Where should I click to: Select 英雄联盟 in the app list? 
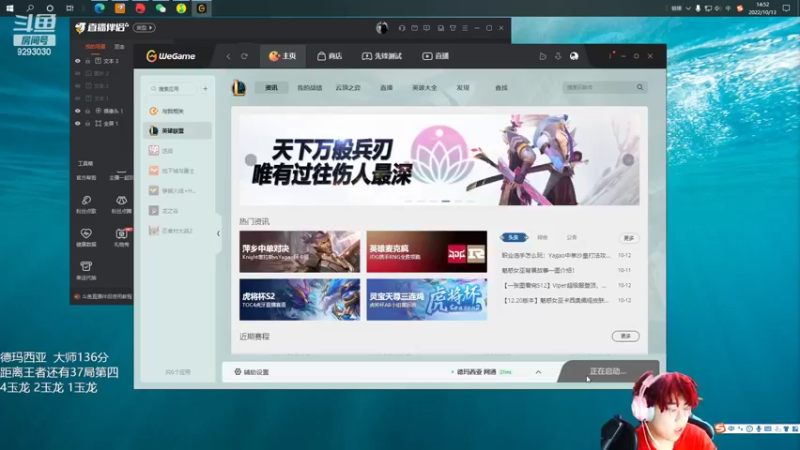coord(177,131)
